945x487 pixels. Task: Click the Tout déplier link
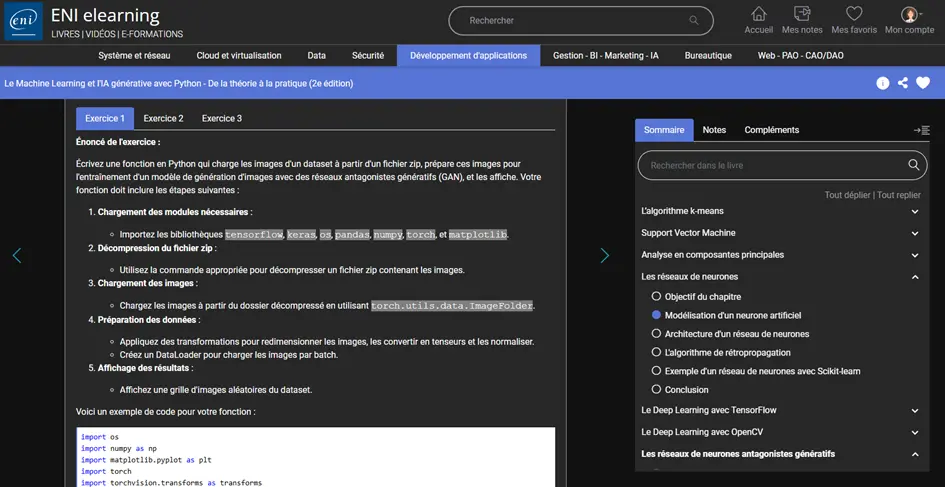pos(847,195)
